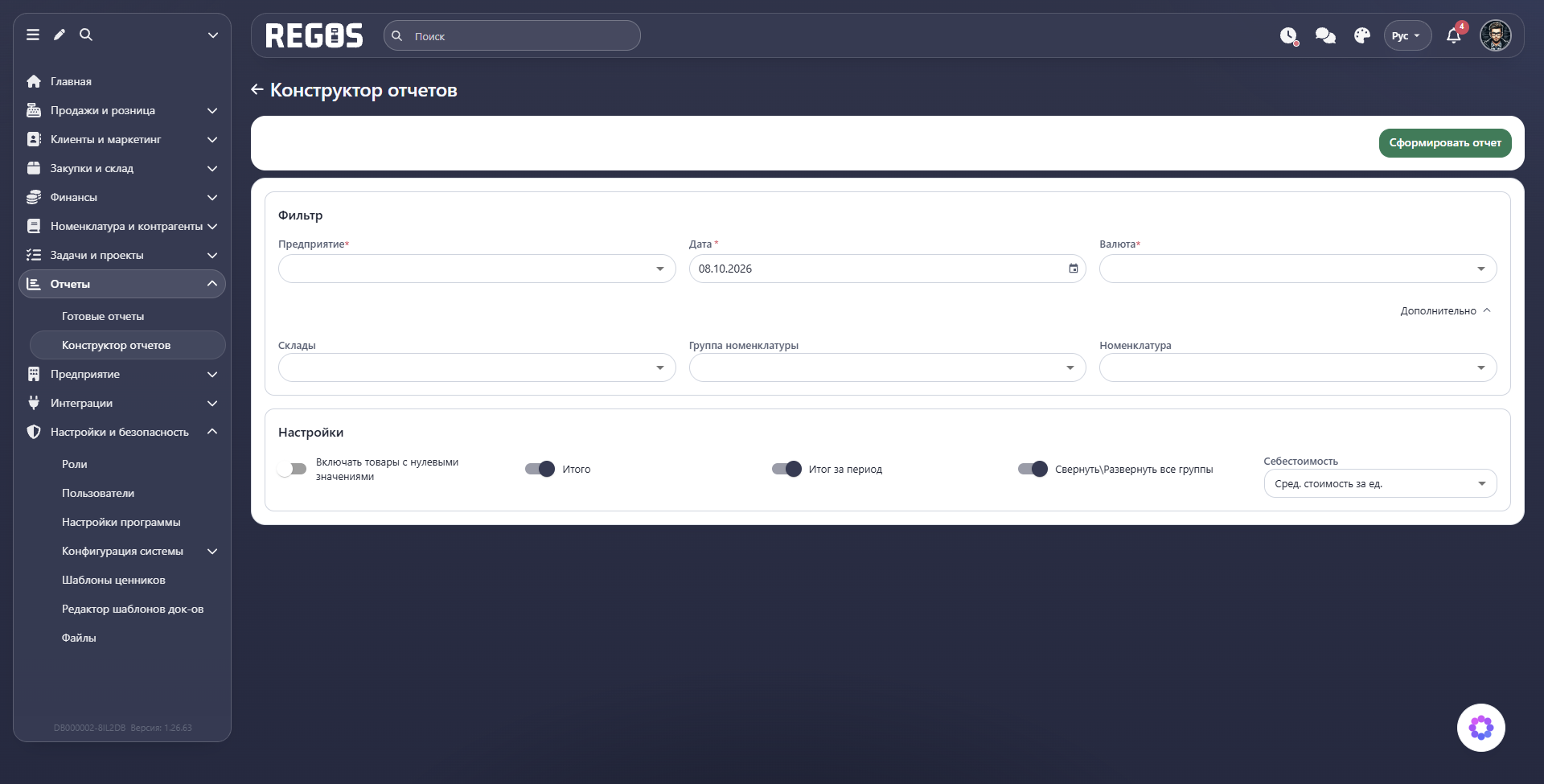
Task: Expand Клиенты и маркетинг menu
Action: (122, 139)
